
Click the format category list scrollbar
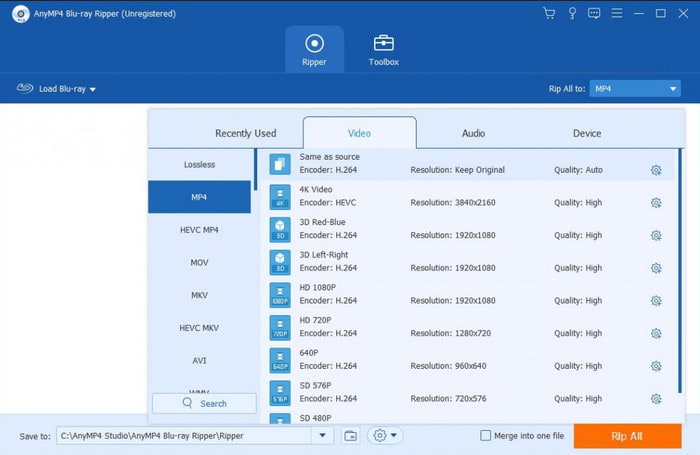pos(255,170)
